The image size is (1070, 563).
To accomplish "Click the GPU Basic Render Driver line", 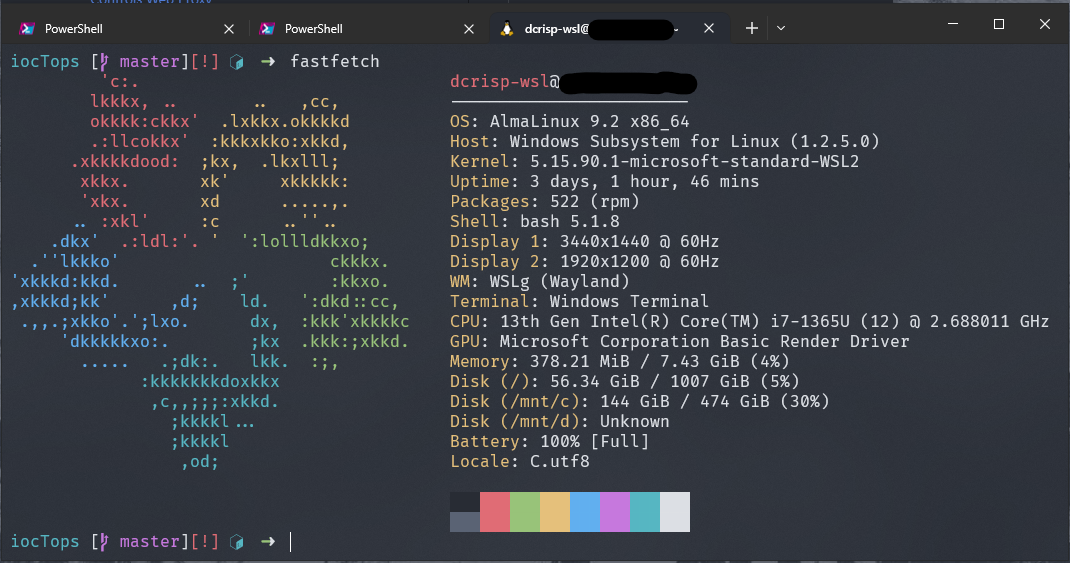I will point(680,341).
